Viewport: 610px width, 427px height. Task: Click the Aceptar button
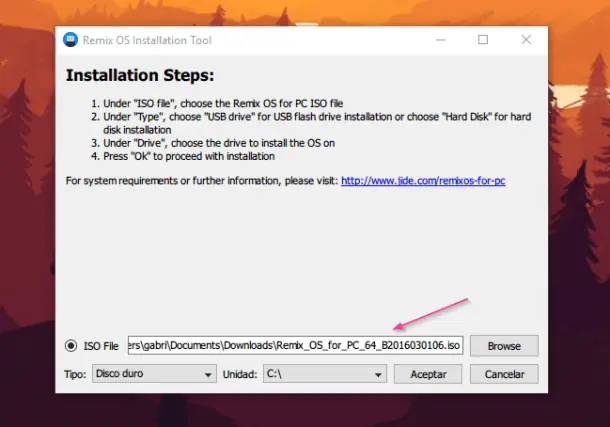(428, 374)
